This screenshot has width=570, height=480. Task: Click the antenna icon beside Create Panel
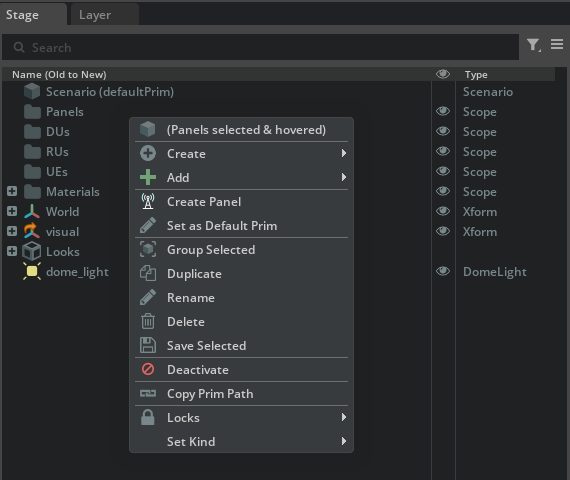[x=148, y=201]
